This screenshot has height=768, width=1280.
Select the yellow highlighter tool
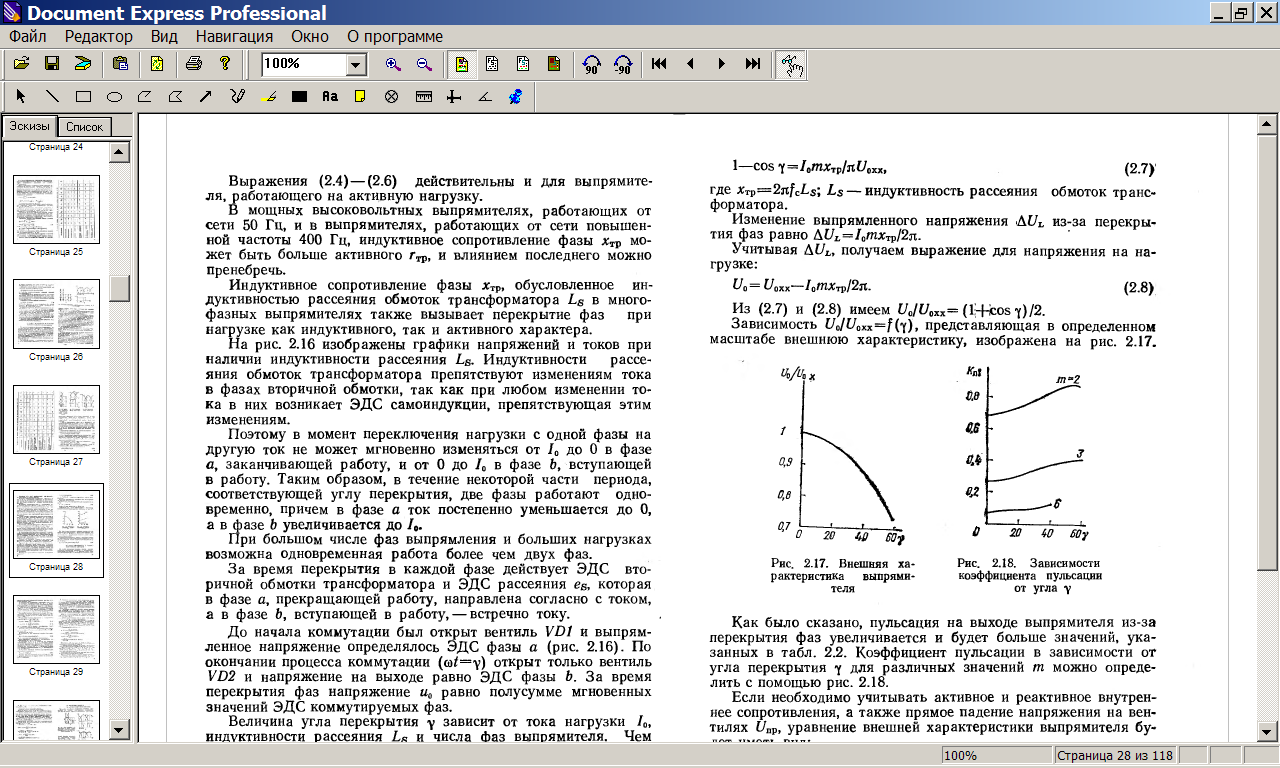coord(268,97)
